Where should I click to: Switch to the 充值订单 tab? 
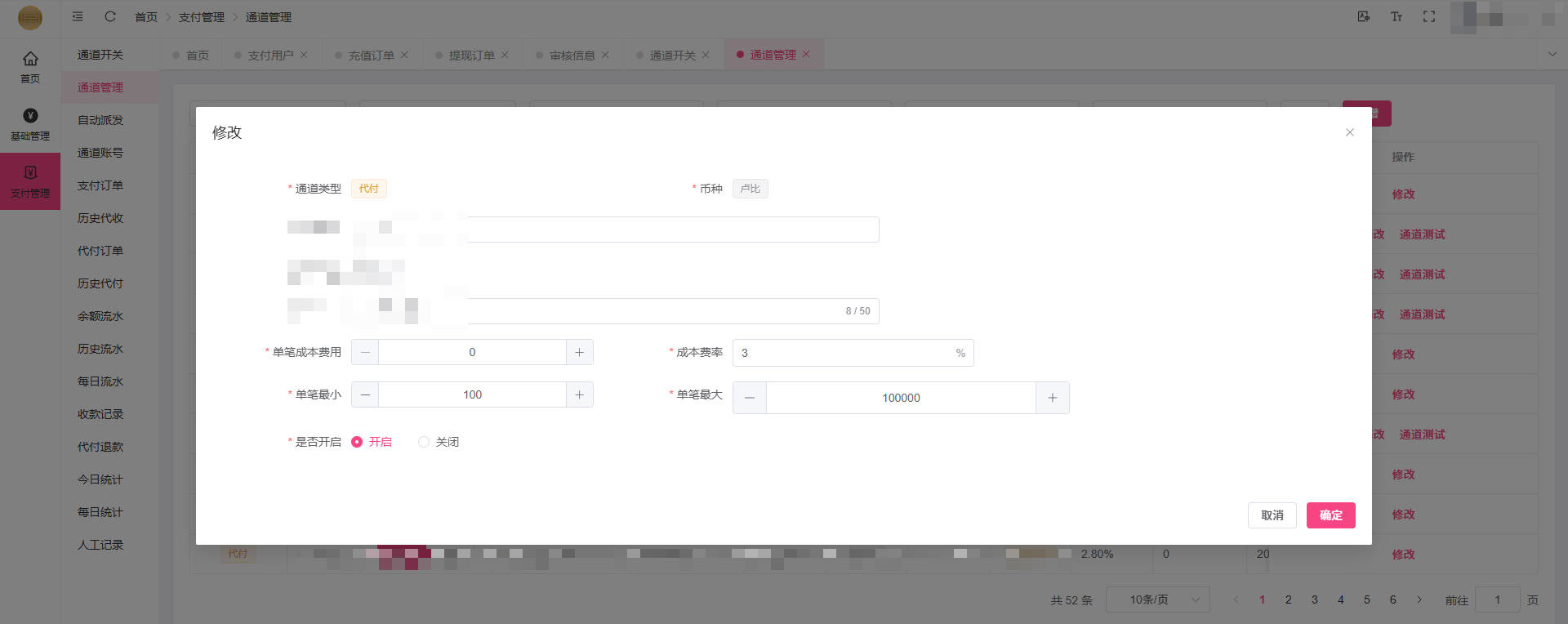tap(371, 56)
